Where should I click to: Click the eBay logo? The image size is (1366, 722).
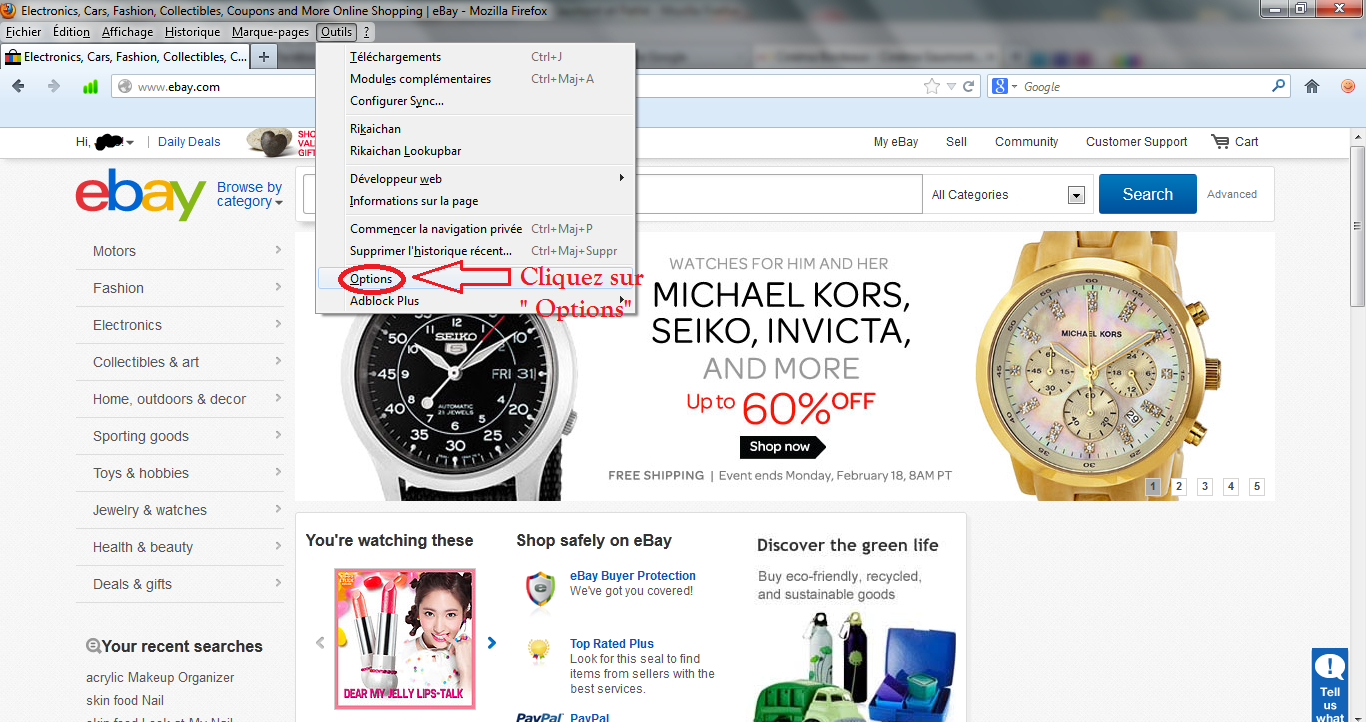(141, 195)
